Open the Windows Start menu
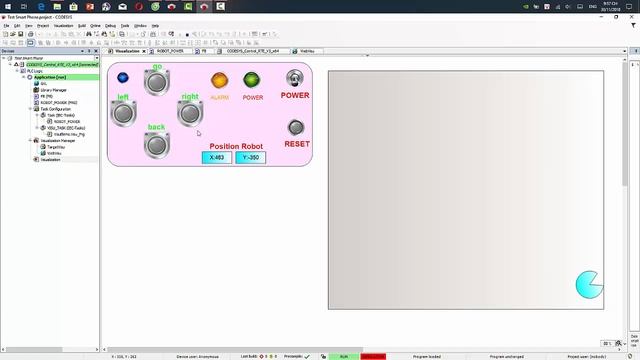Image resolution: width=640 pixels, height=360 pixels. click(8, 7)
